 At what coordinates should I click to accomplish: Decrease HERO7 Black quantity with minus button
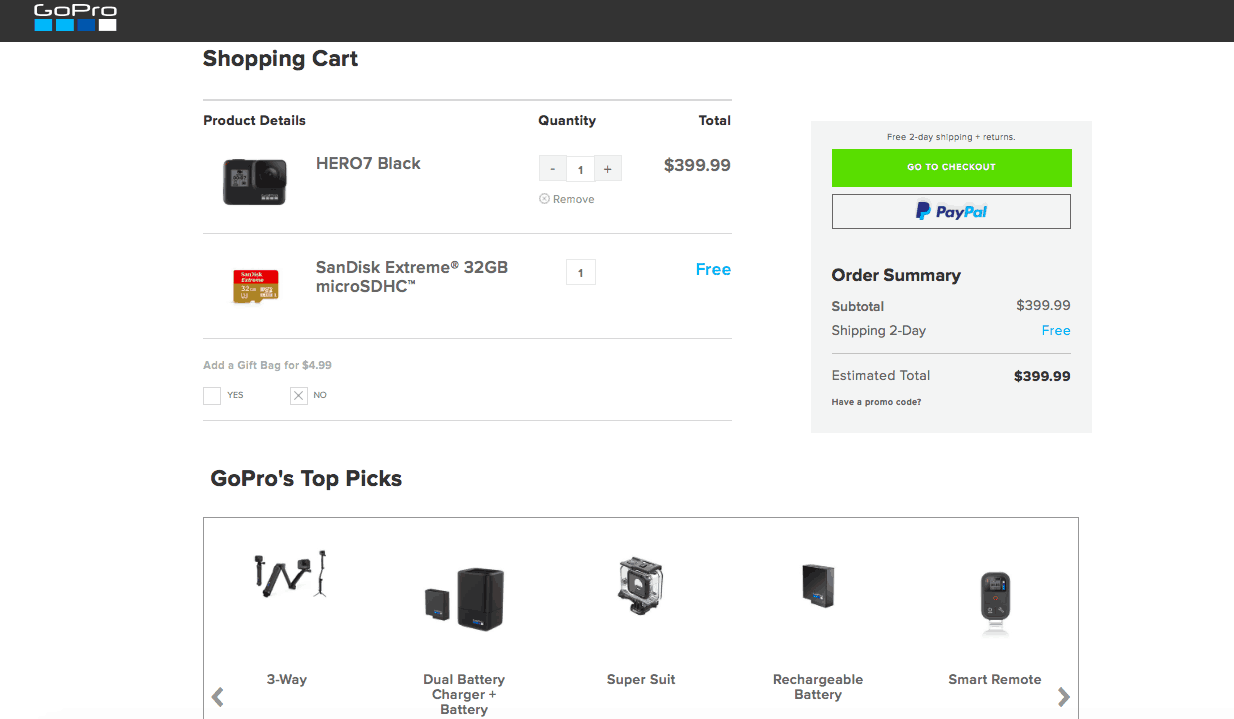coord(552,169)
